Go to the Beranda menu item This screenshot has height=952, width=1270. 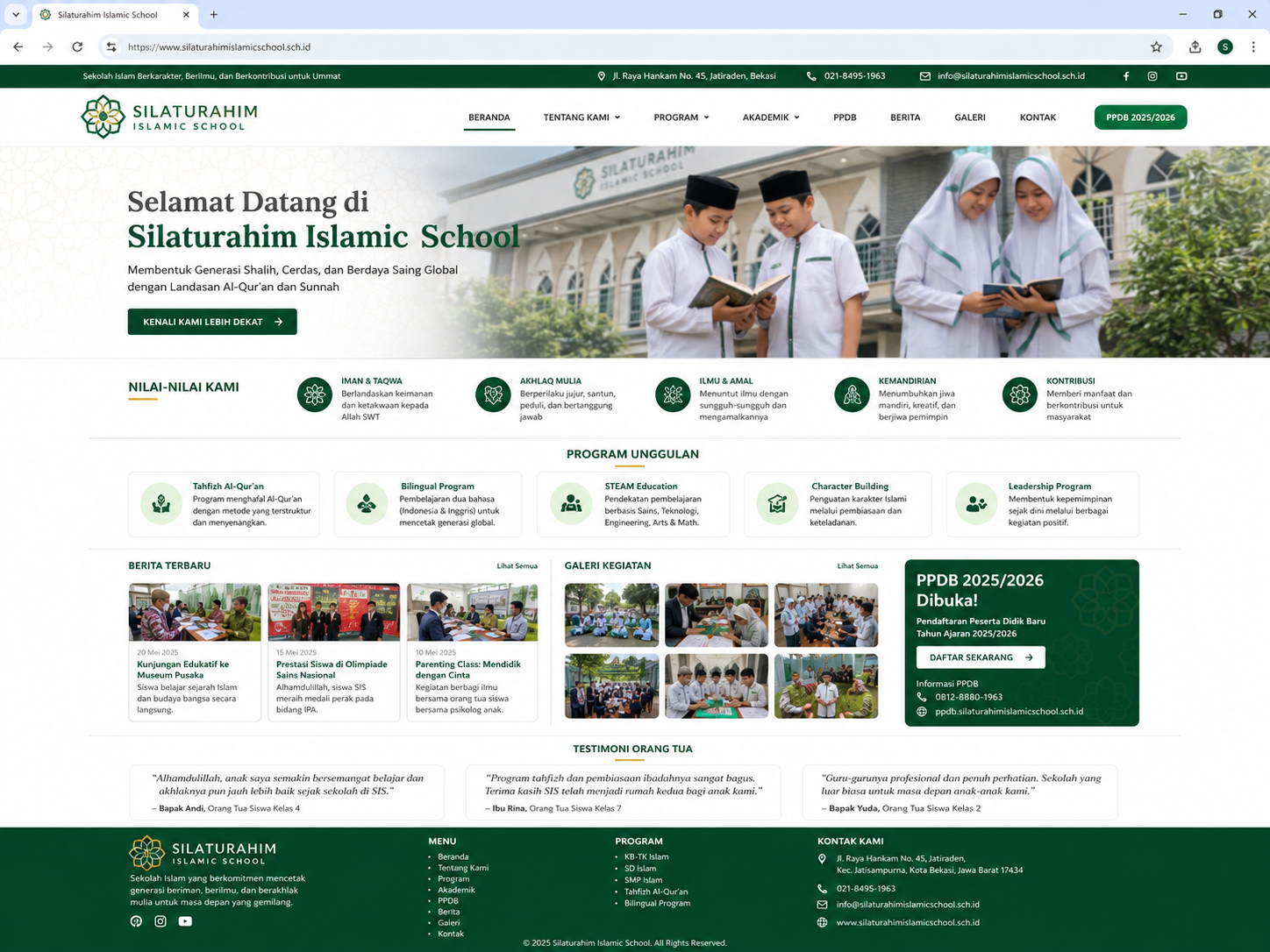[489, 117]
